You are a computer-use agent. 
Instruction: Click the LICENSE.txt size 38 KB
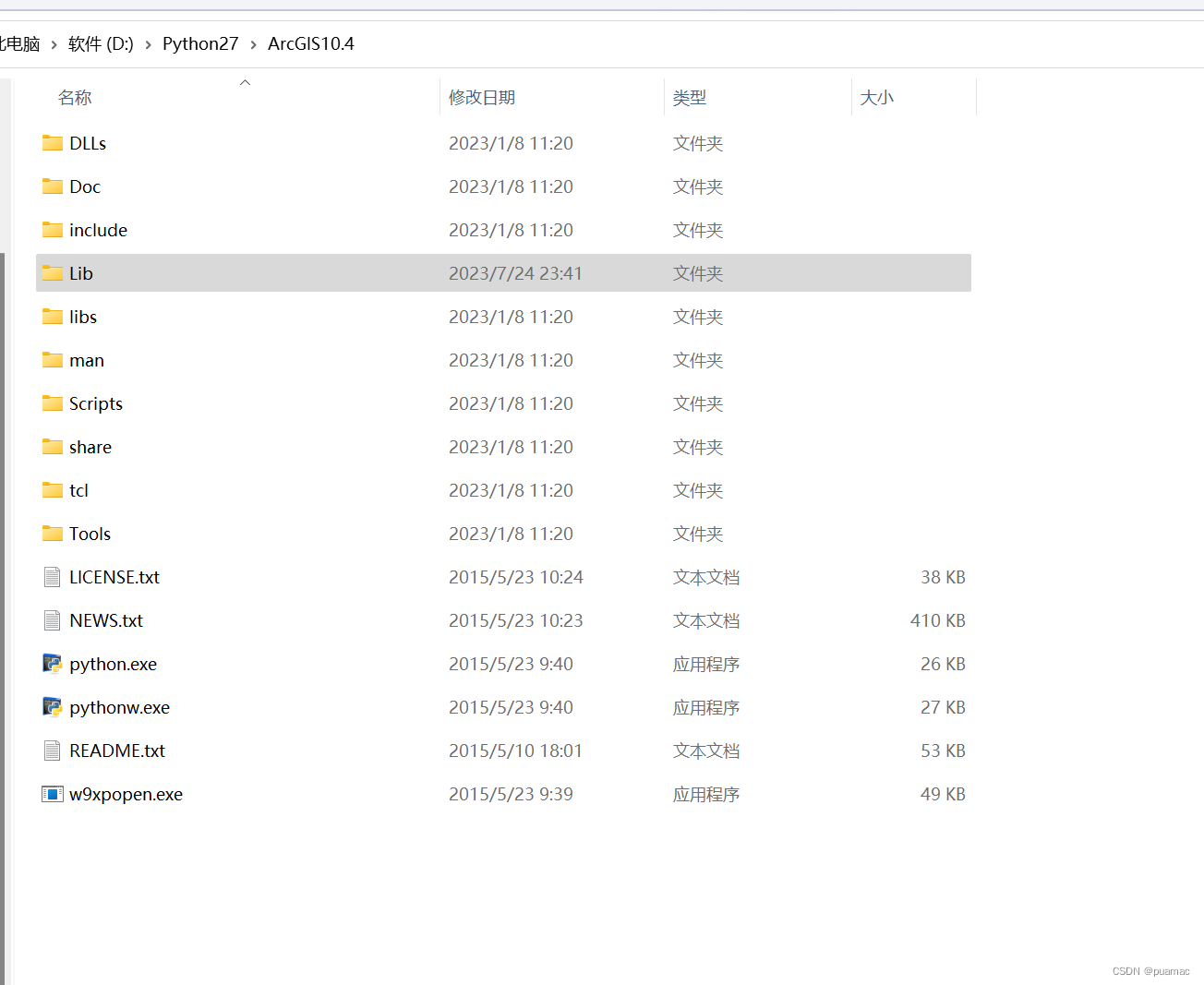(x=943, y=577)
